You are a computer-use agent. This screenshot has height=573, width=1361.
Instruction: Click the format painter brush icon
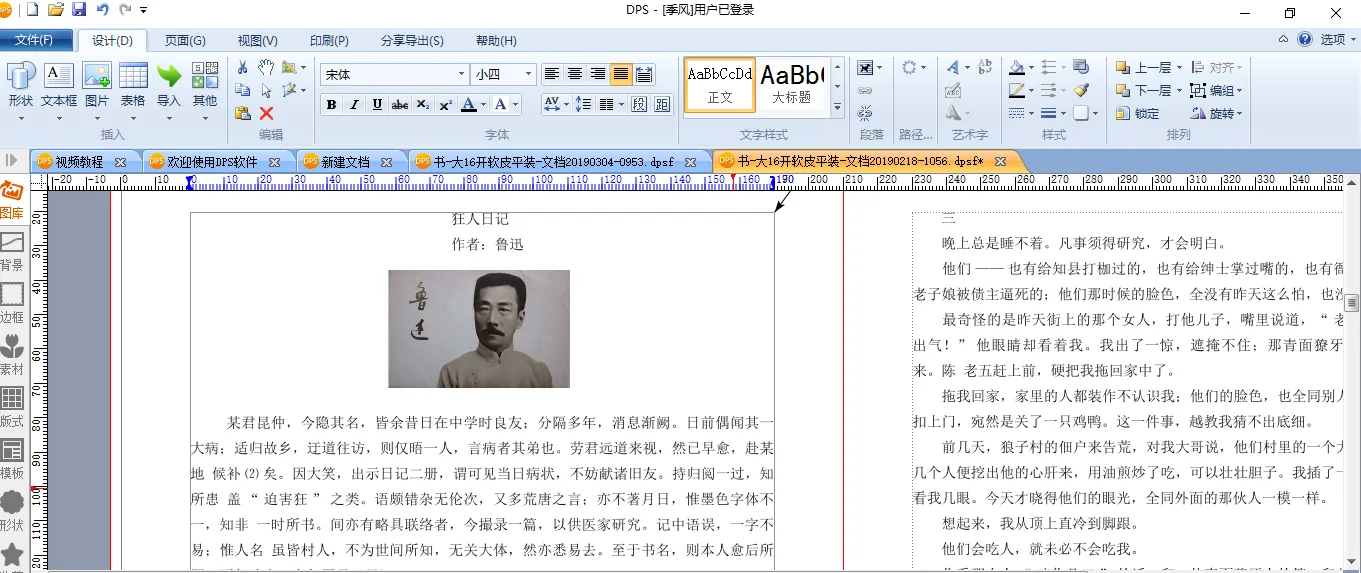click(x=1081, y=90)
